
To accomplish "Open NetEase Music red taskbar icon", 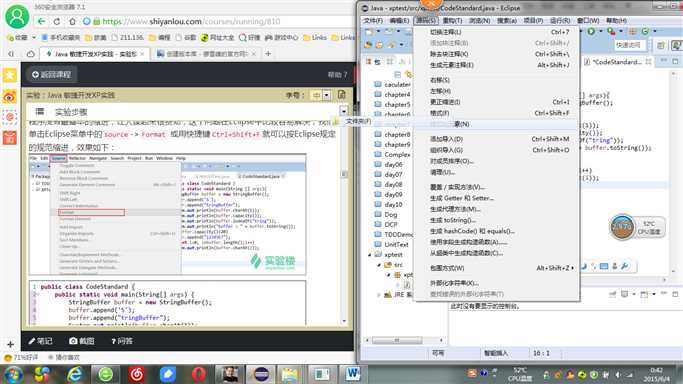I will pos(137,374).
